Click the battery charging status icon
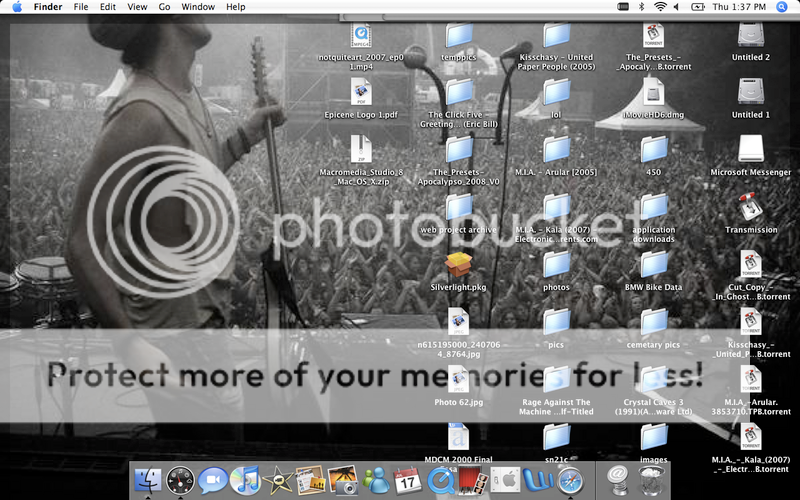Screen dimensions: 800x500 tap(697, 7)
